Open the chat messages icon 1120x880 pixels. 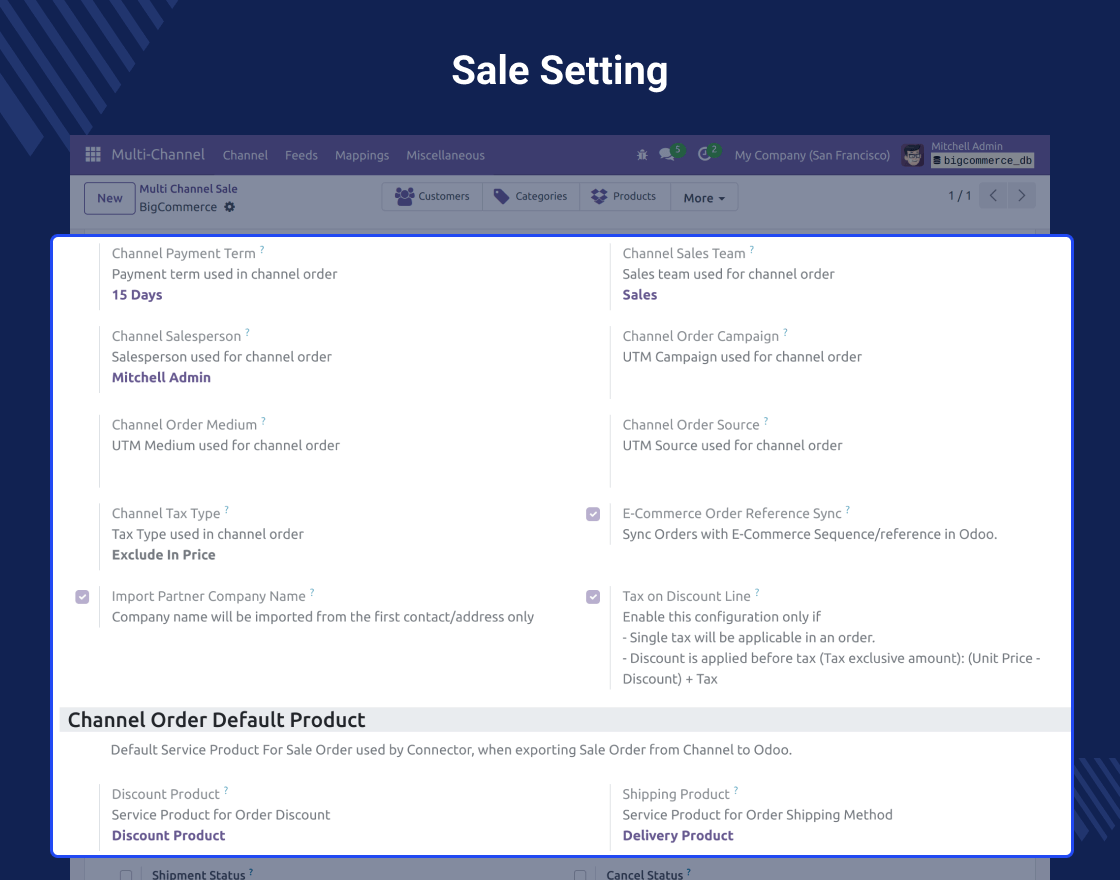[666, 154]
